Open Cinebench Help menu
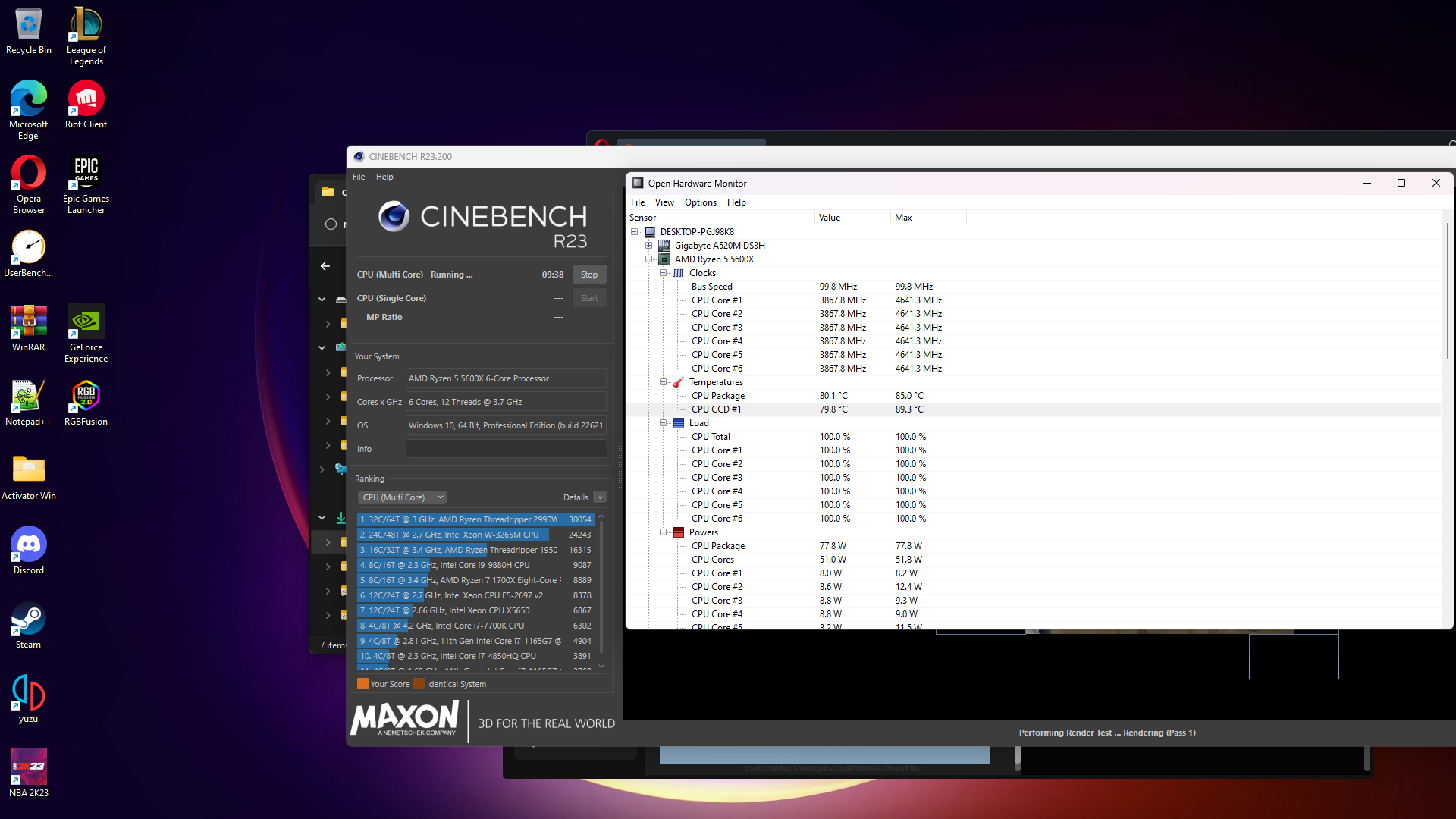The width and height of the screenshot is (1456, 819). pyautogui.click(x=384, y=177)
